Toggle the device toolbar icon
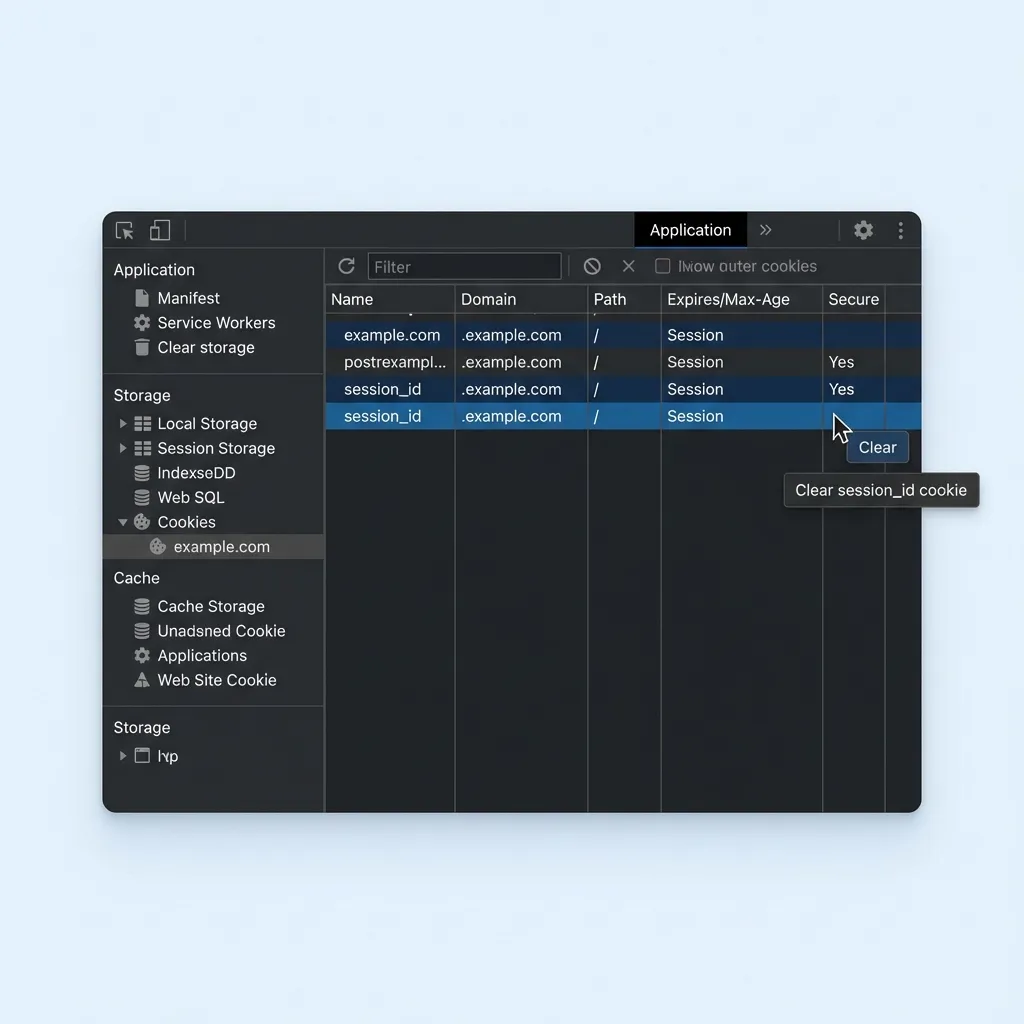The width and height of the screenshot is (1024, 1024). tap(160, 230)
